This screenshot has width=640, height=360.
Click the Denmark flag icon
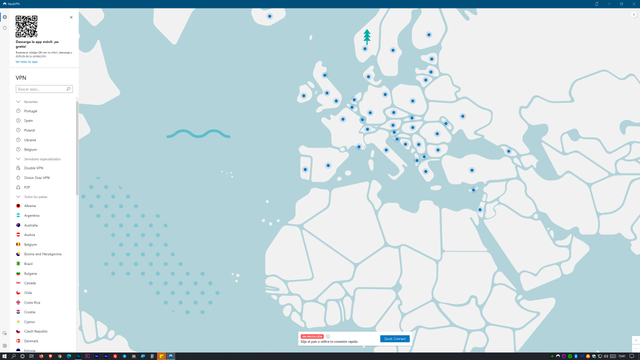18,341
